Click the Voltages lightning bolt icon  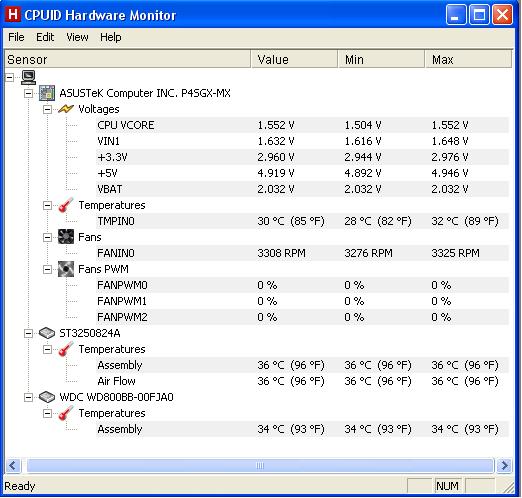(66, 109)
